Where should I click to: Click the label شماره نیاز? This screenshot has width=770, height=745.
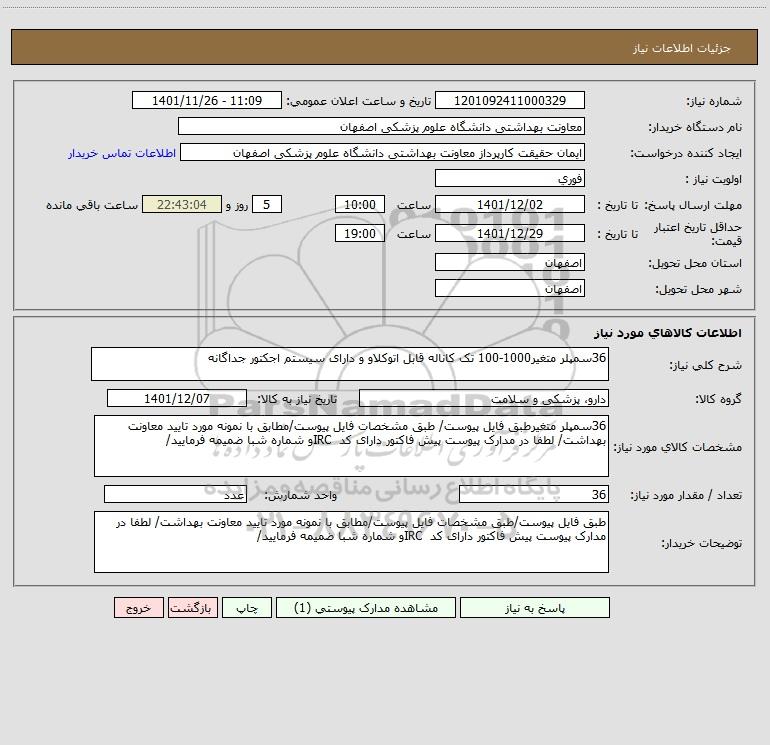714,101
